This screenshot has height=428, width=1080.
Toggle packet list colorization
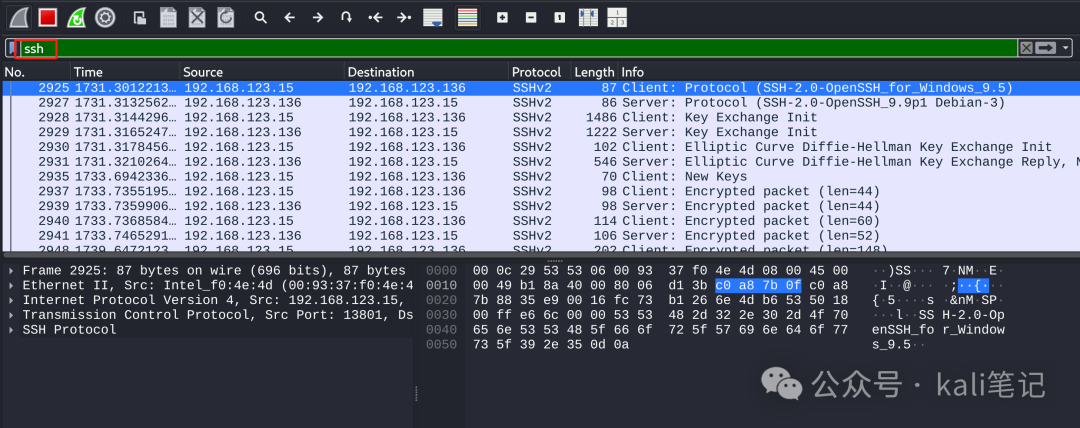click(468, 17)
